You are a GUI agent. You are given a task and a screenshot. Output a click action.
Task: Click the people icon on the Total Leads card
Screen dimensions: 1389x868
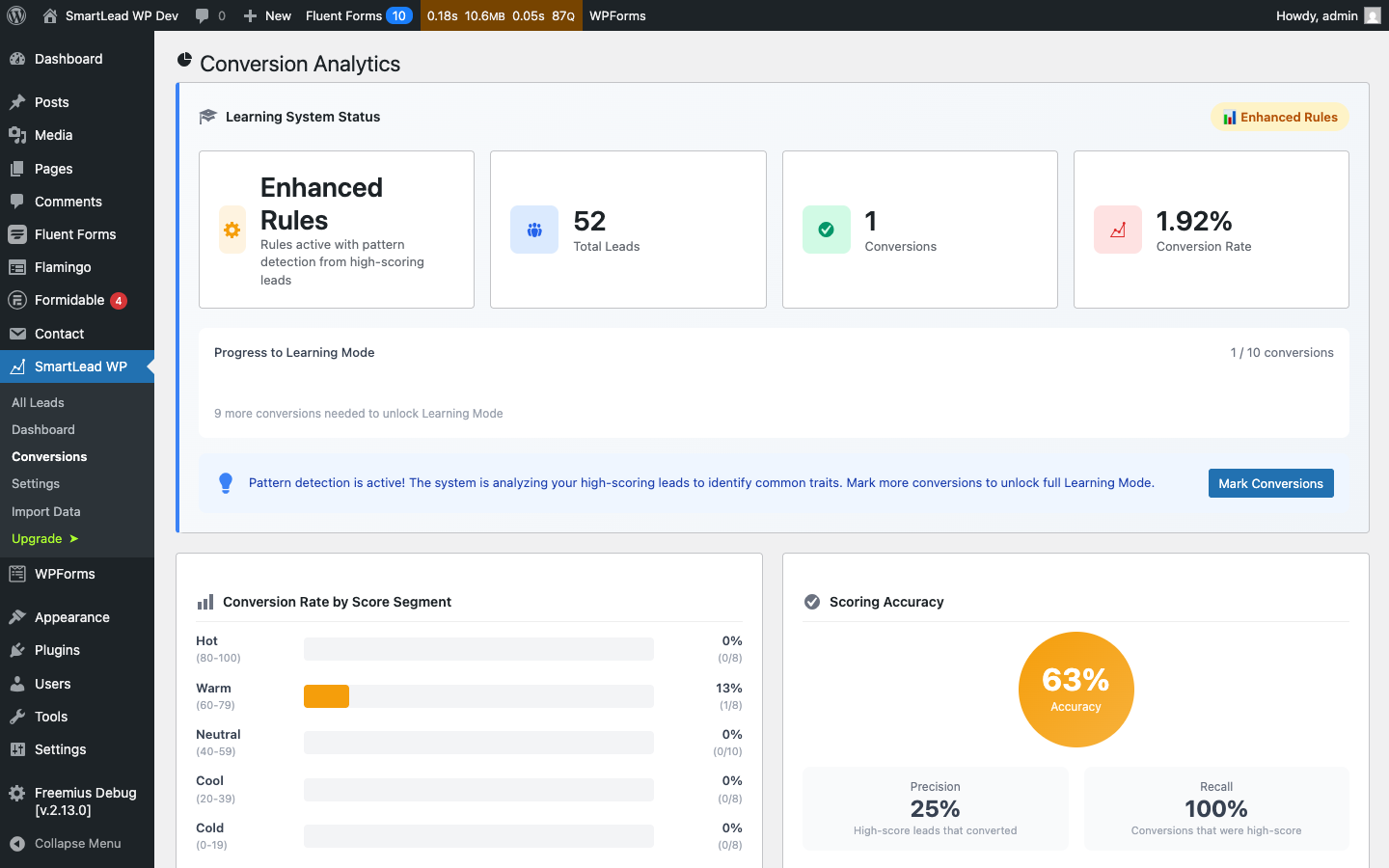tap(534, 230)
